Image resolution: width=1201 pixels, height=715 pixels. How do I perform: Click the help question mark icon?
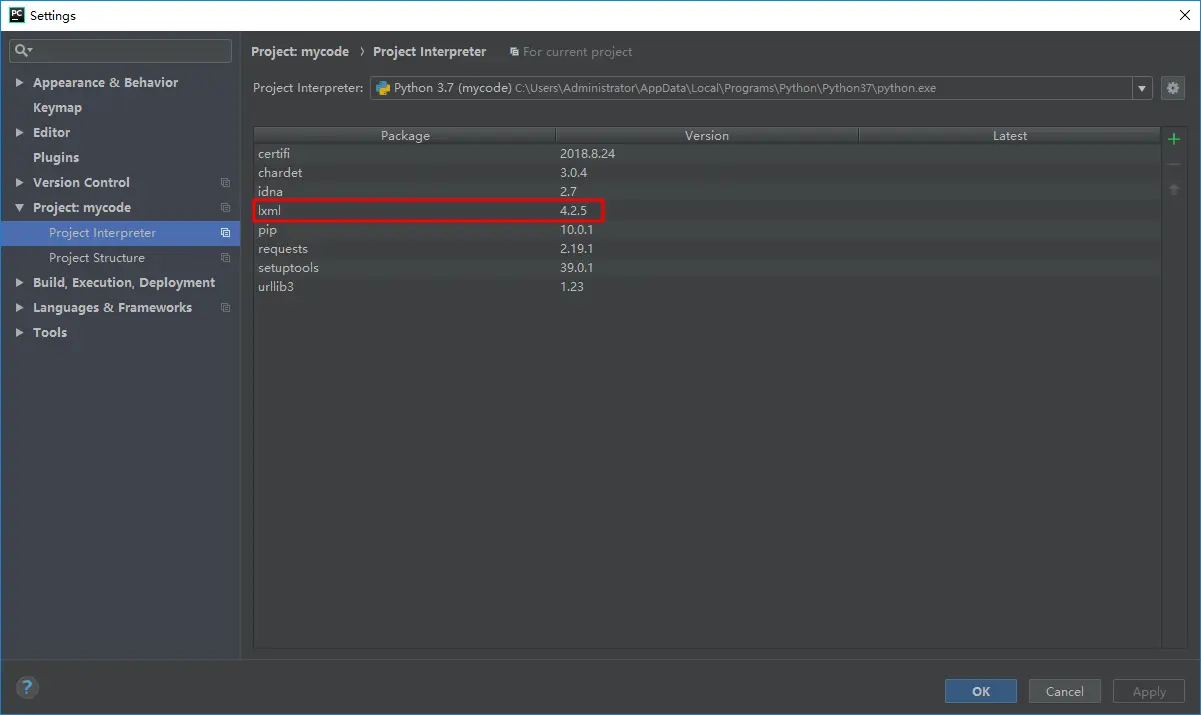(x=27, y=687)
